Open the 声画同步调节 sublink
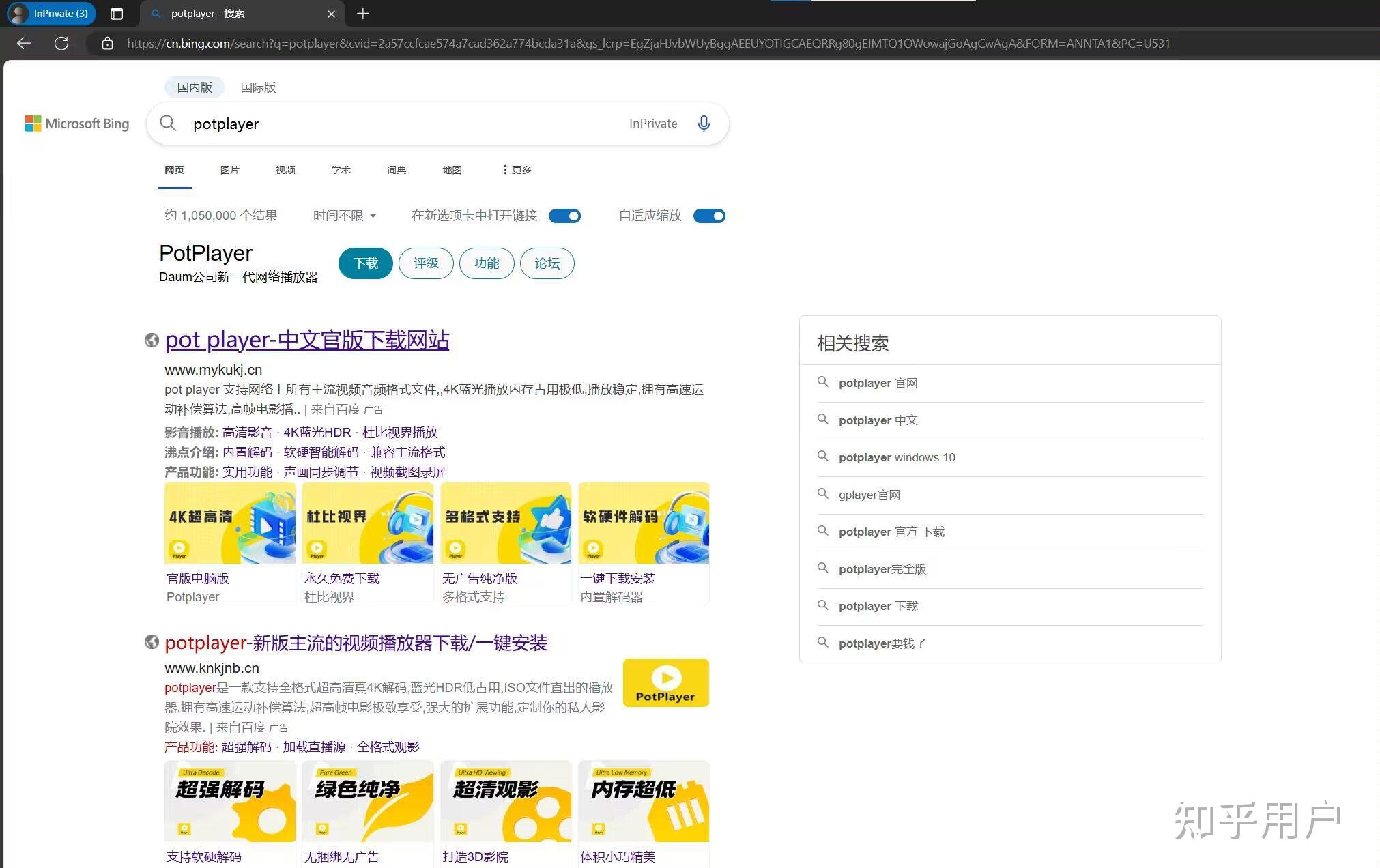Image resolution: width=1380 pixels, height=868 pixels. (x=321, y=472)
